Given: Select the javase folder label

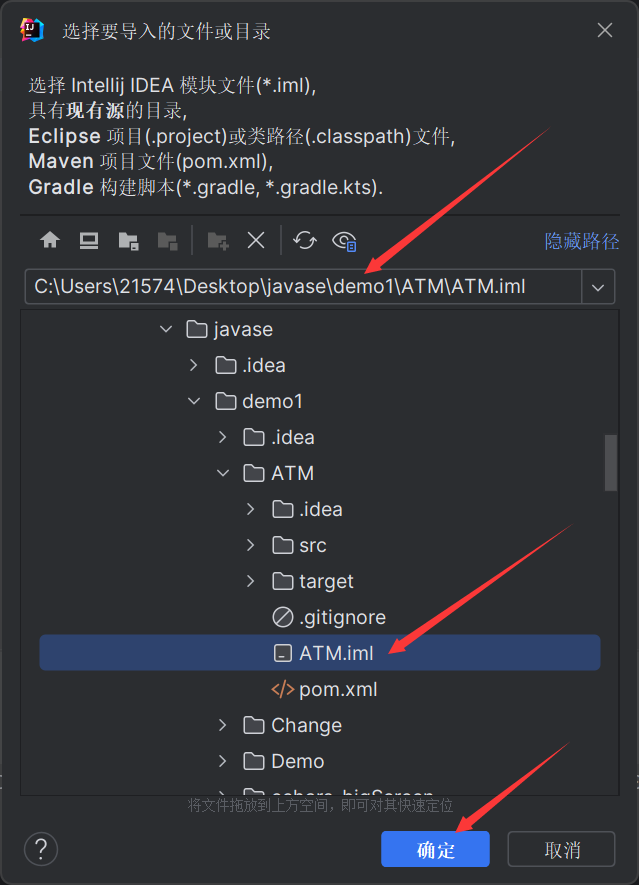Looking at the screenshot, I should 243,329.
